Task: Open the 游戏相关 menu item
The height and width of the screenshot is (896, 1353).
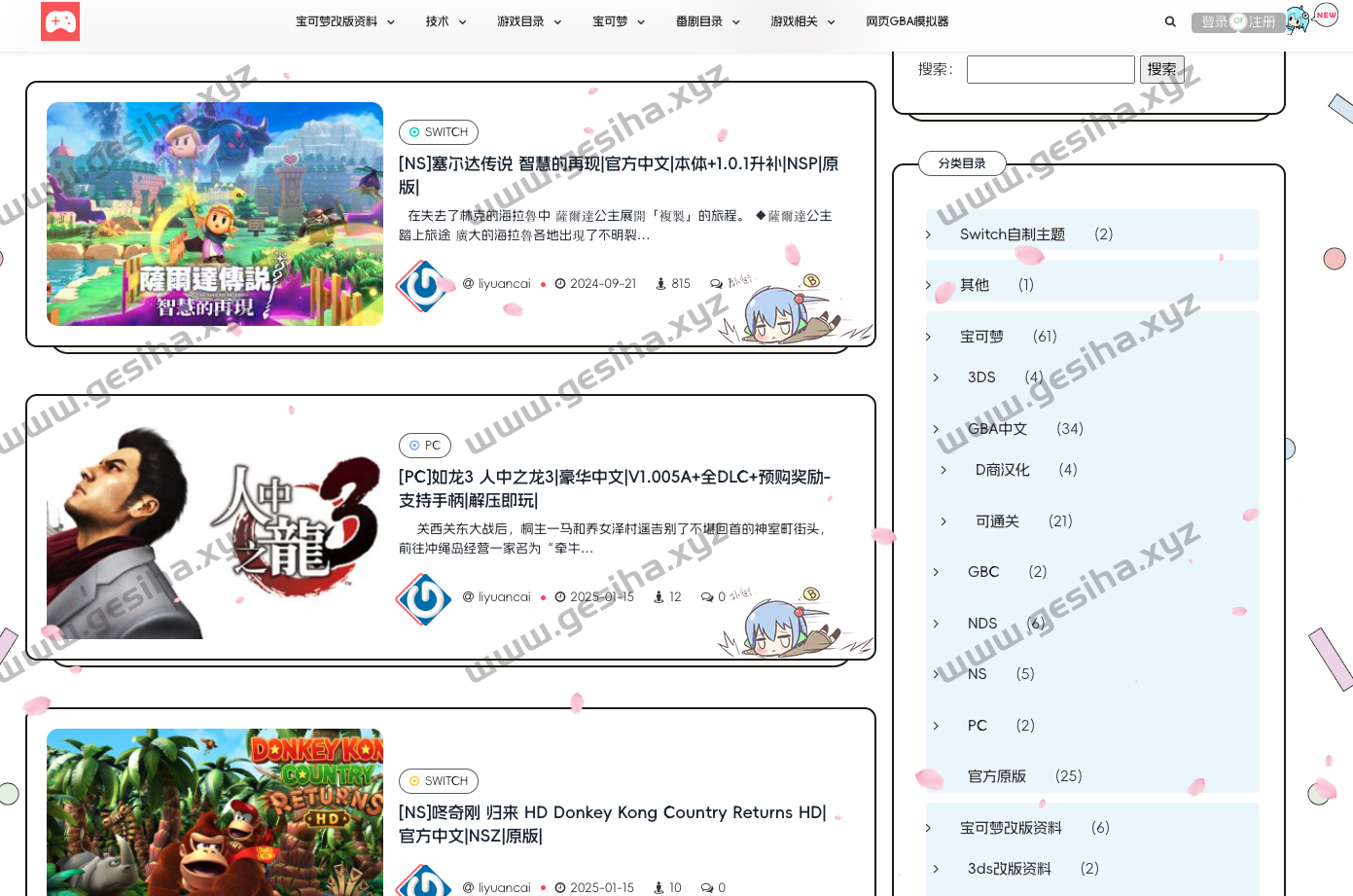Action: (794, 21)
